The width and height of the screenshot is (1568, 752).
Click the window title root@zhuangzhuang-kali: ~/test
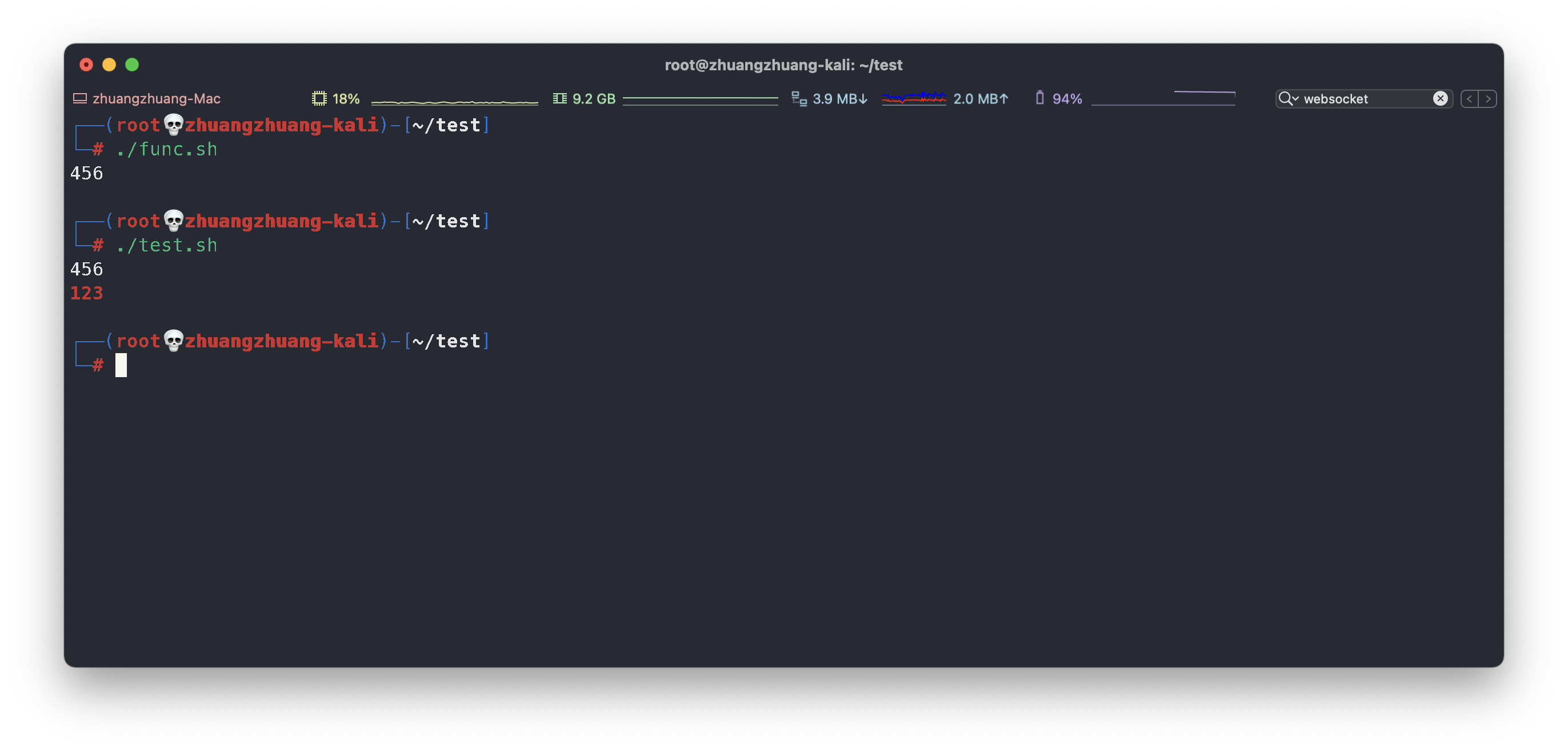783,65
